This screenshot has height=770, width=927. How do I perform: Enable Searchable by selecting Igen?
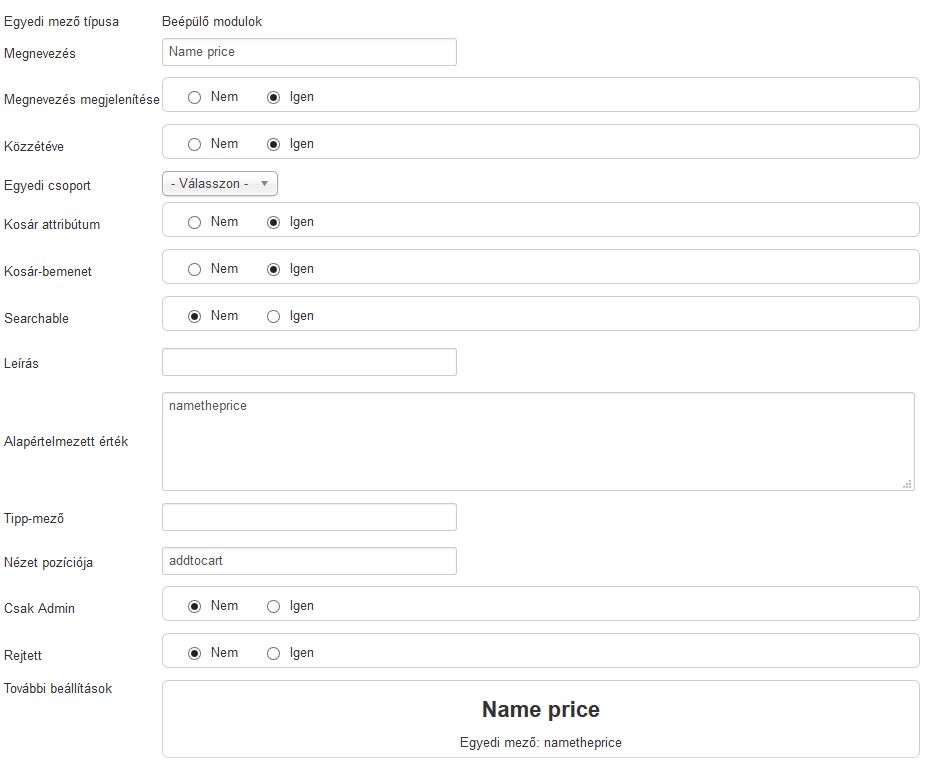[274, 316]
